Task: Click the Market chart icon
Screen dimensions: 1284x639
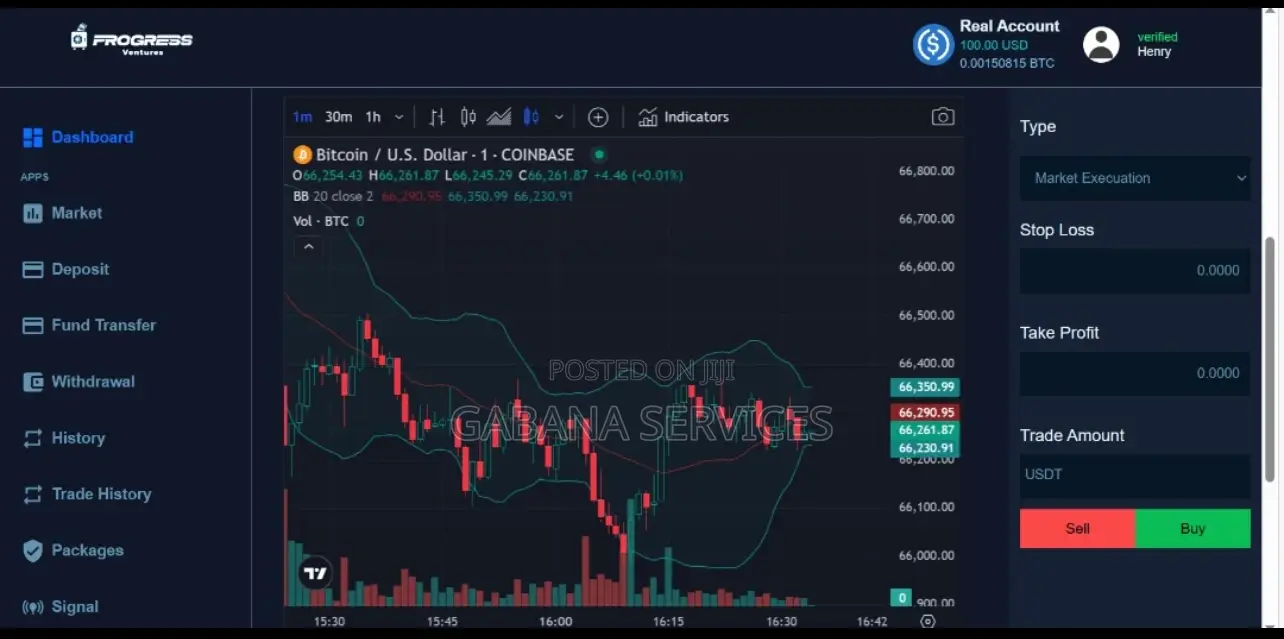Action: (x=33, y=213)
